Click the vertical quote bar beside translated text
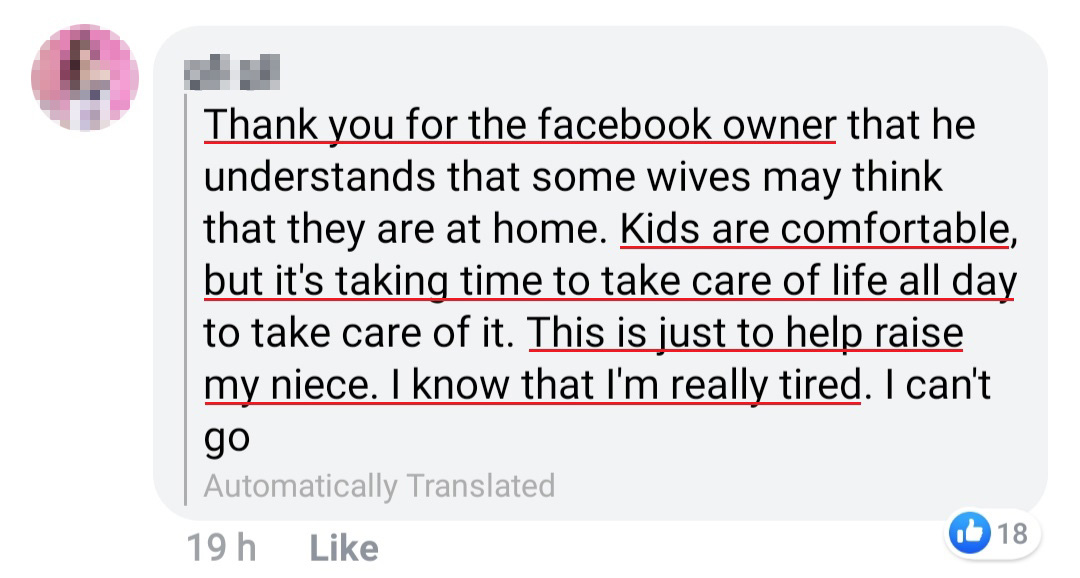1080x578 pixels. coord(188,300)
